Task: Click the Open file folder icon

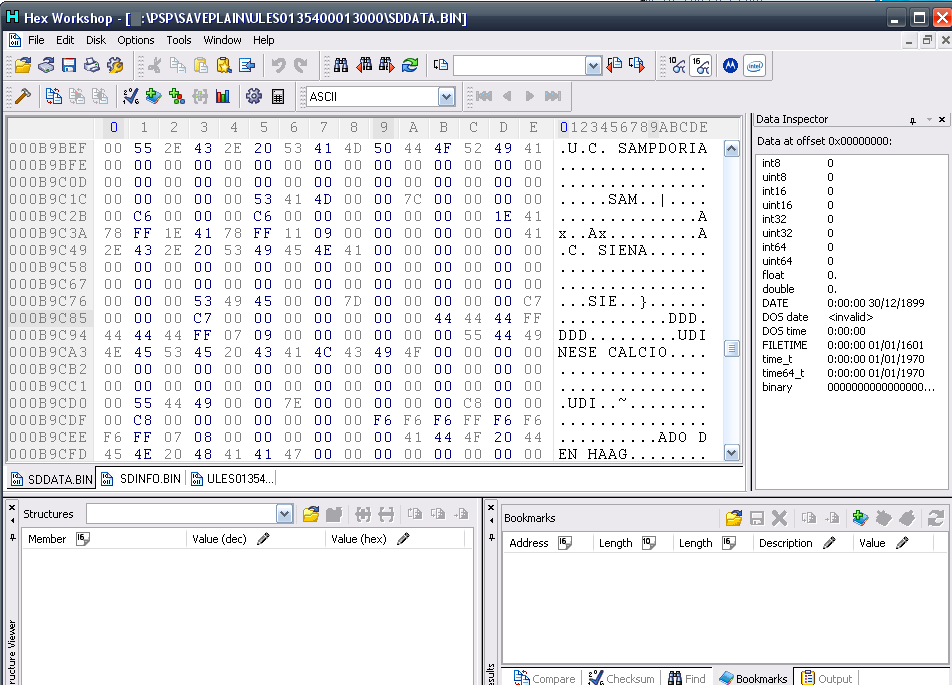Action: click(23, 65)
